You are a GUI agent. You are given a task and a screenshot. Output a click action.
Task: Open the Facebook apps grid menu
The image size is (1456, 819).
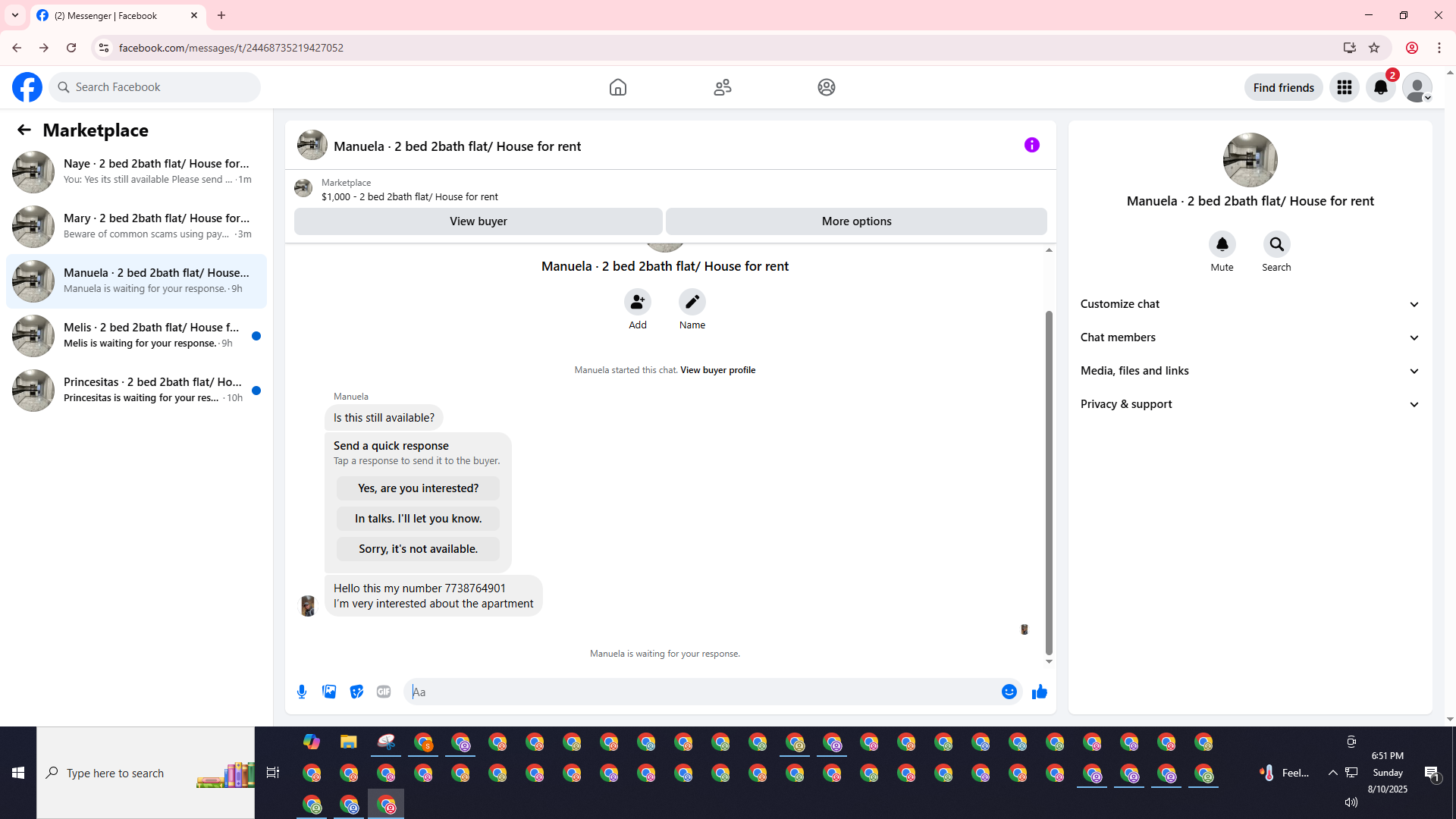coord(1344,87)
